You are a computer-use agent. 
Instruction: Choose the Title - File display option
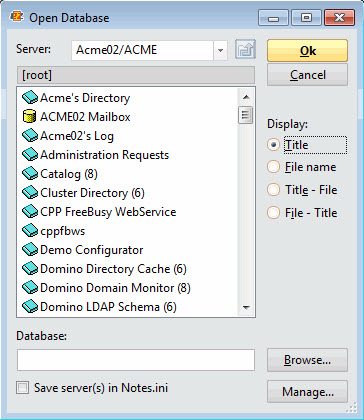(x=273, y=190)
